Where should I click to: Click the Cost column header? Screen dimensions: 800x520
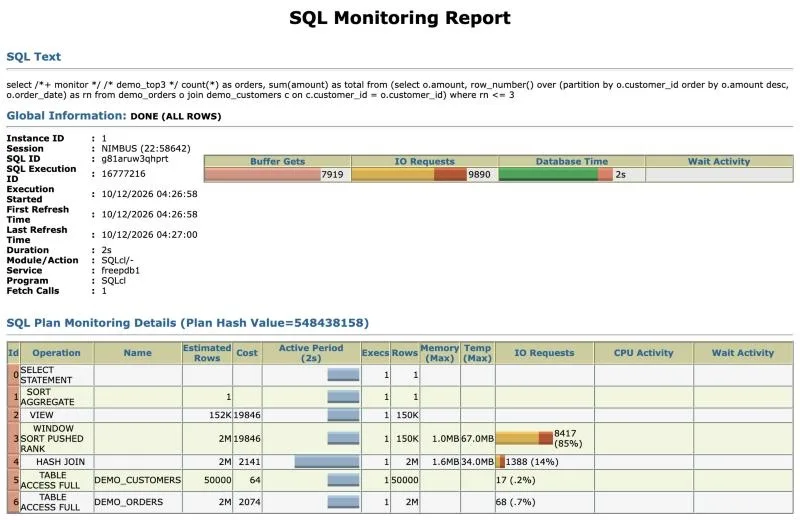(247, 353)
